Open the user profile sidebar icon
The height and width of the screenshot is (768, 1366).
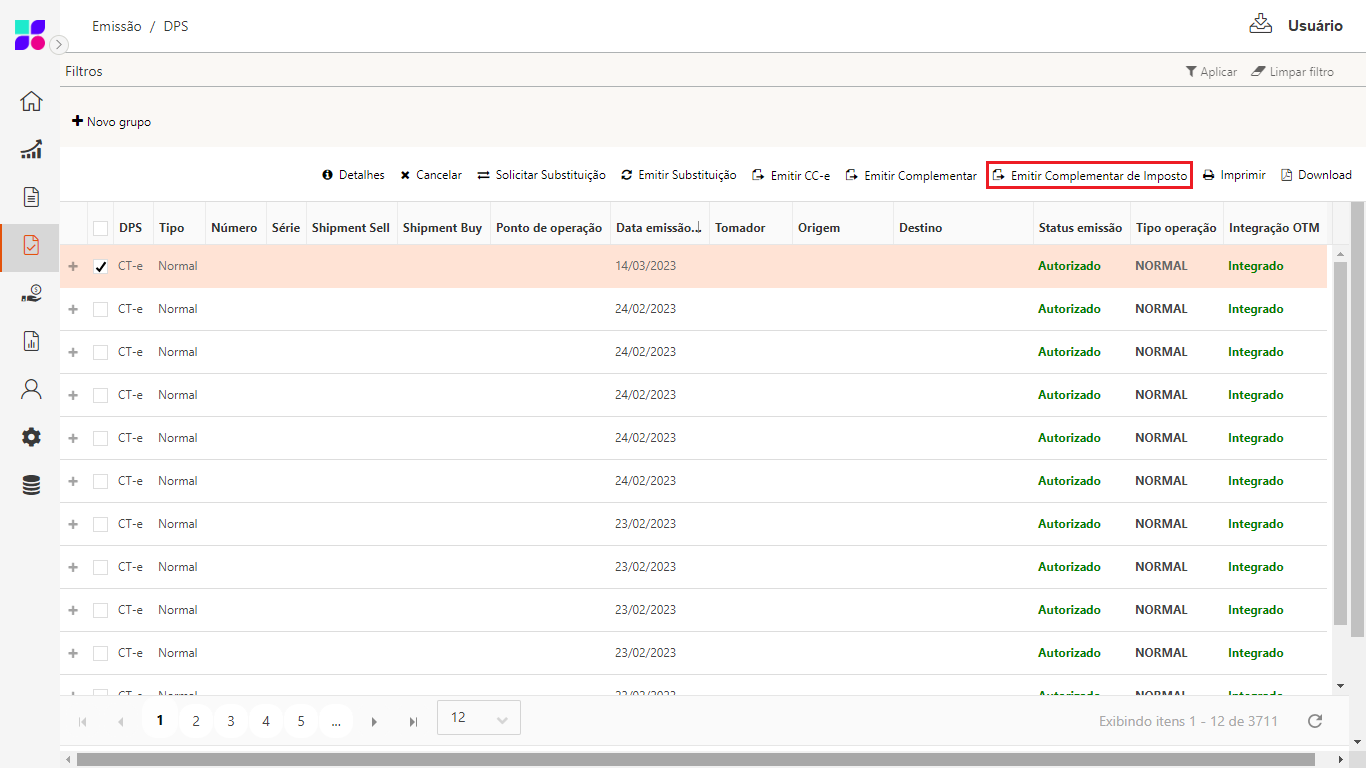click(x=31, y=389)
